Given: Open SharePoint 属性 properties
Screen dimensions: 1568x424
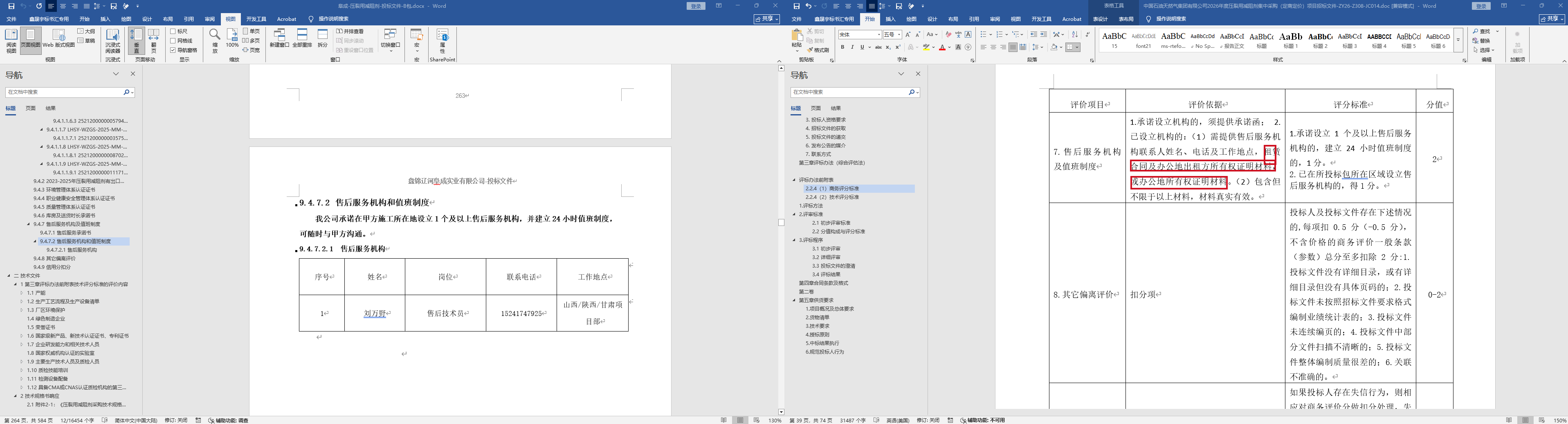Looking at the screenshot, I should [443, 41].
